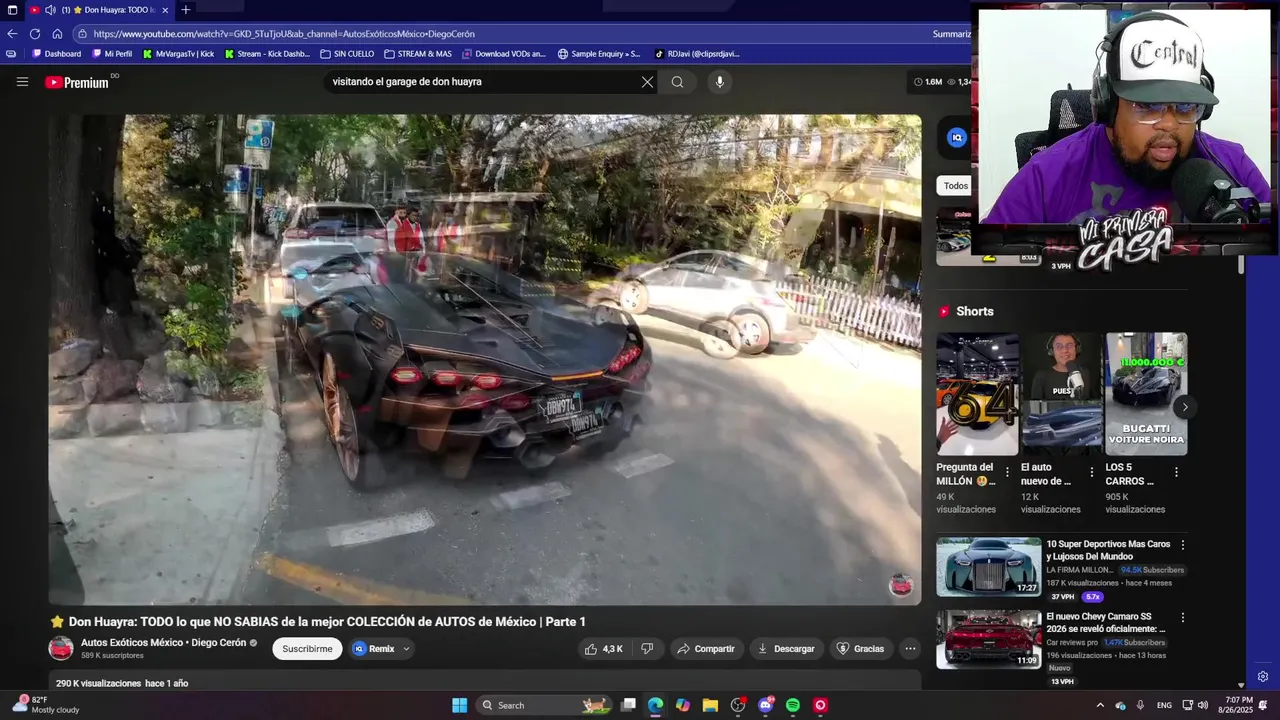Expand the Remix dropdown arrow

[406, 649]
